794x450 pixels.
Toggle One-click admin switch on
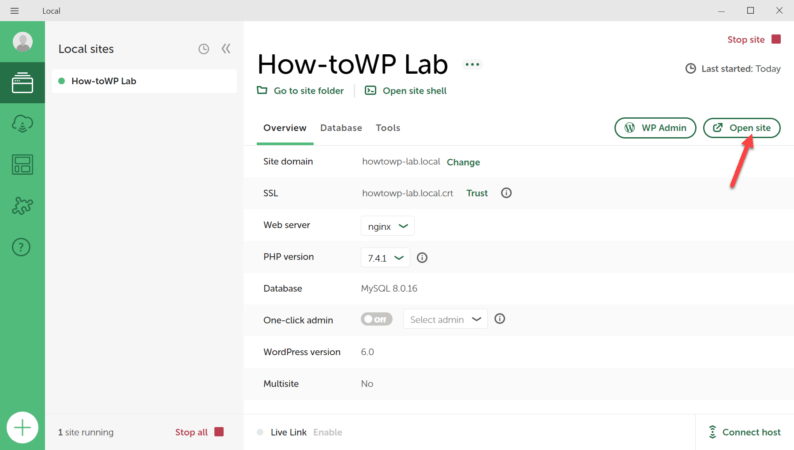click(x=376, y=319)
